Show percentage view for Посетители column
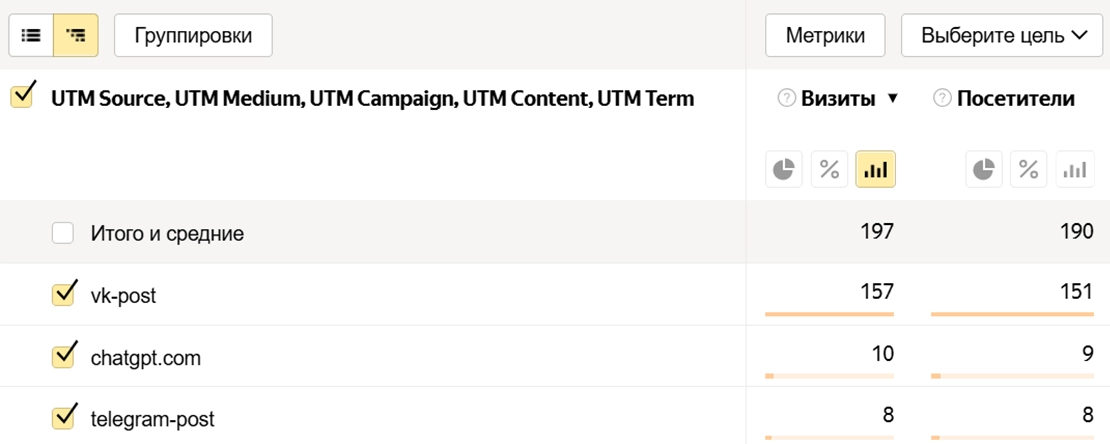1110x444 pixels. pyautogui.click(x=1029, y=170)
